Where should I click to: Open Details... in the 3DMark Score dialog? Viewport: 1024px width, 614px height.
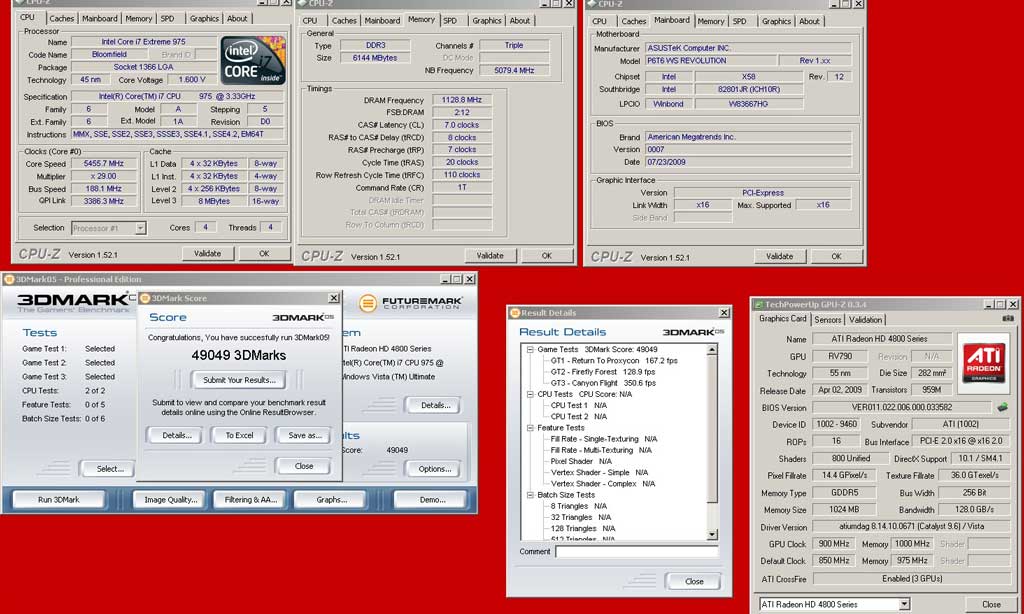coord(176,435)
